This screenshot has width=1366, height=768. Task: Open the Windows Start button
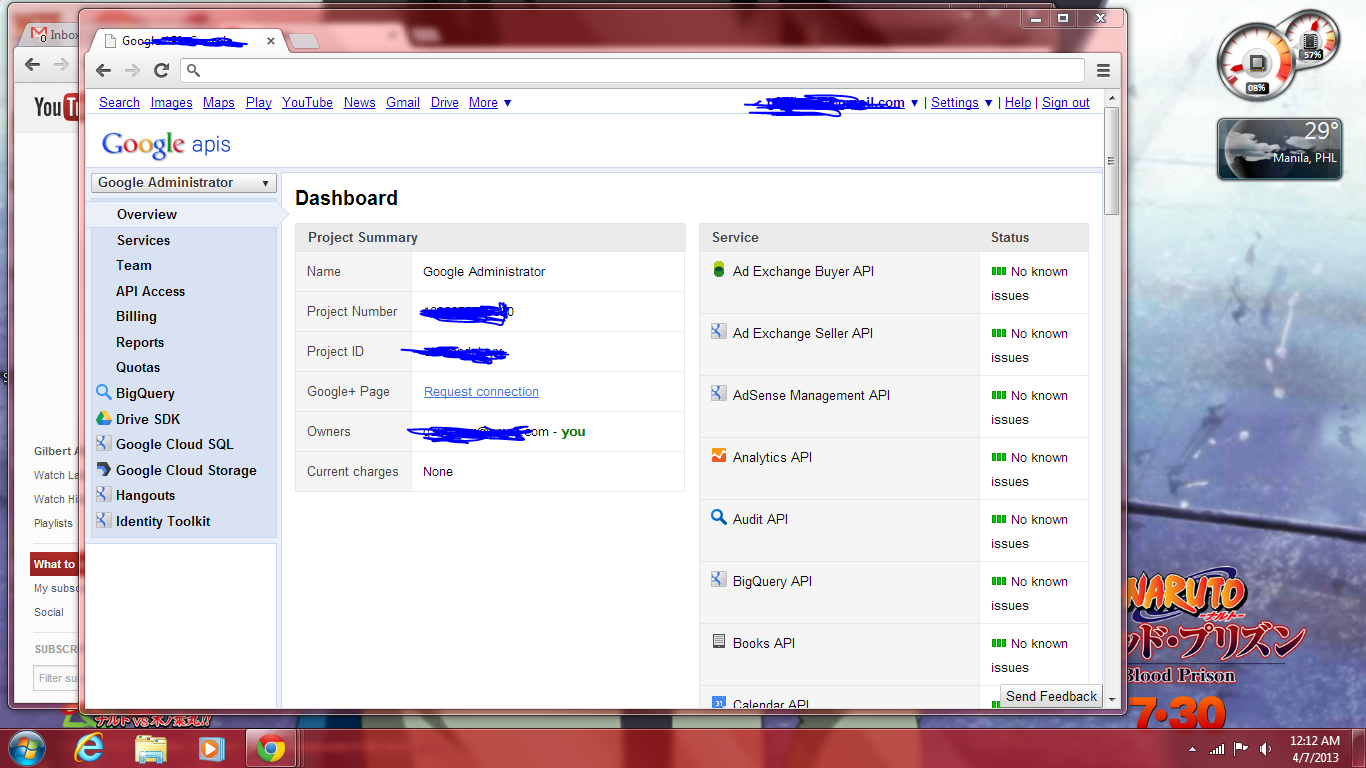25,748
